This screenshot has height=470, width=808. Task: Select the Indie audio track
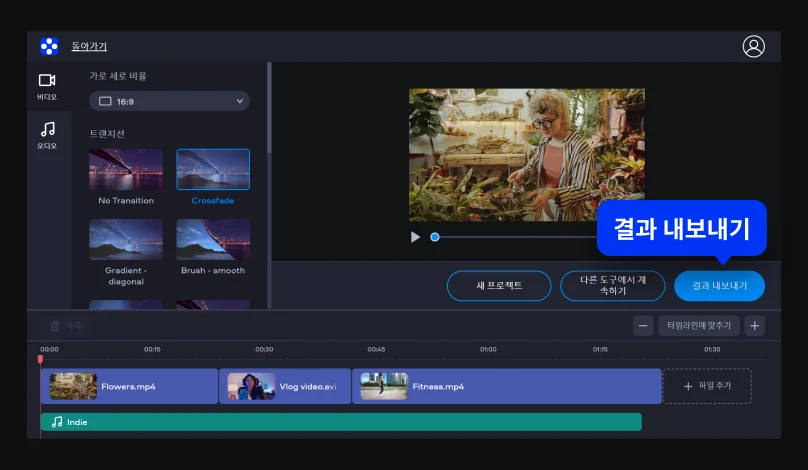(x=341, y=422)
